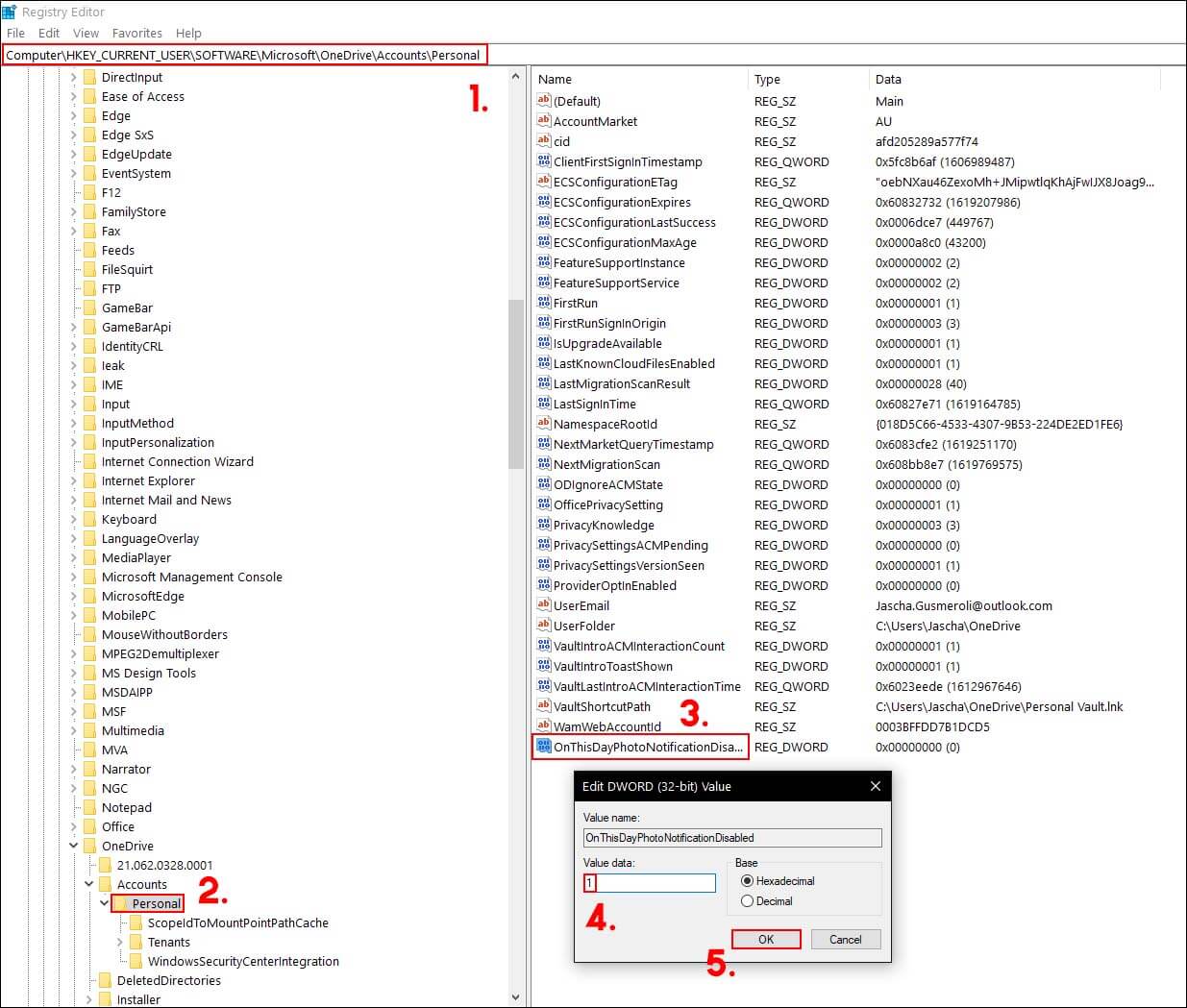This screenshot has width=1187, height=1008.
Task: Close the Edit DWORD dialog with X
Action: 875,786
